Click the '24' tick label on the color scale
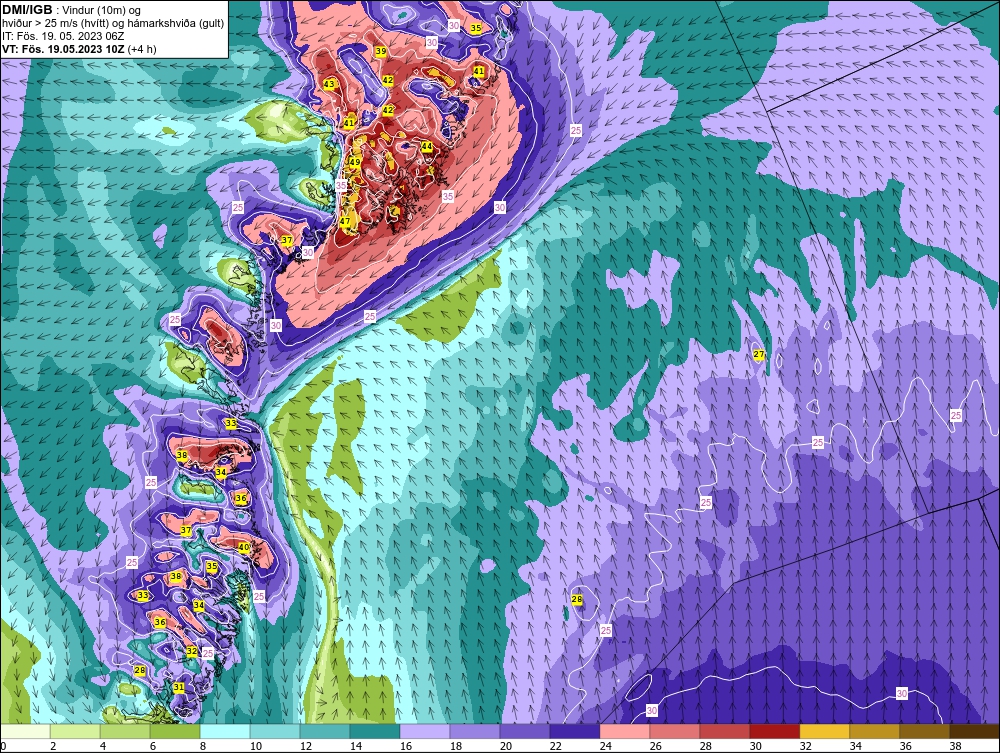The image size is (1000, 753). [x=605, y=746]
